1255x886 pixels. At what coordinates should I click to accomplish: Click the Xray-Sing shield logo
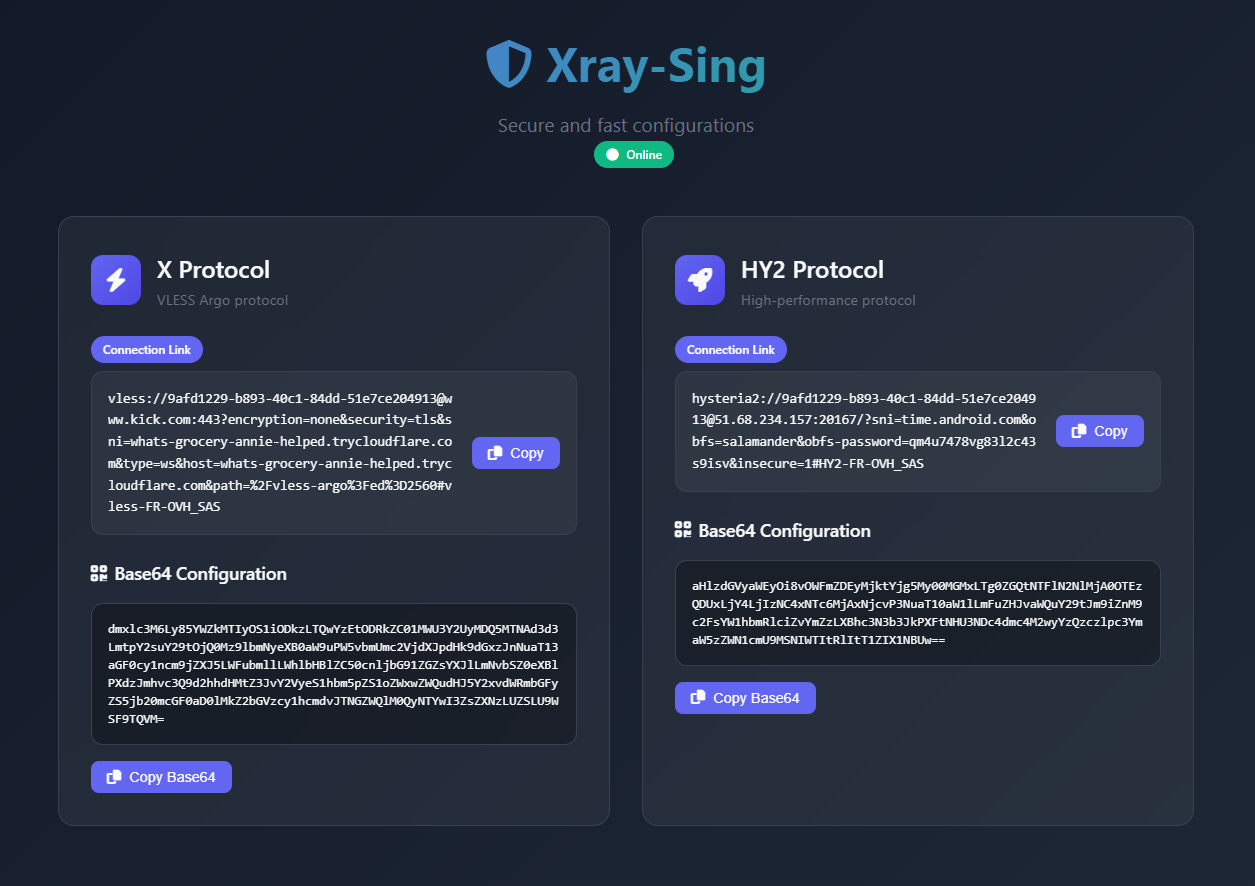pos(509,64)
